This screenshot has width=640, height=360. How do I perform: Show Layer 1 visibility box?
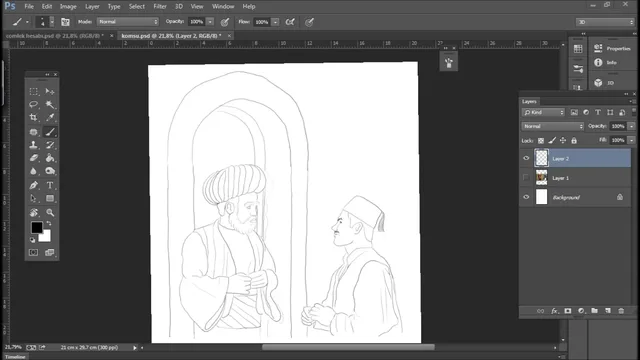(x=526, y=178)
